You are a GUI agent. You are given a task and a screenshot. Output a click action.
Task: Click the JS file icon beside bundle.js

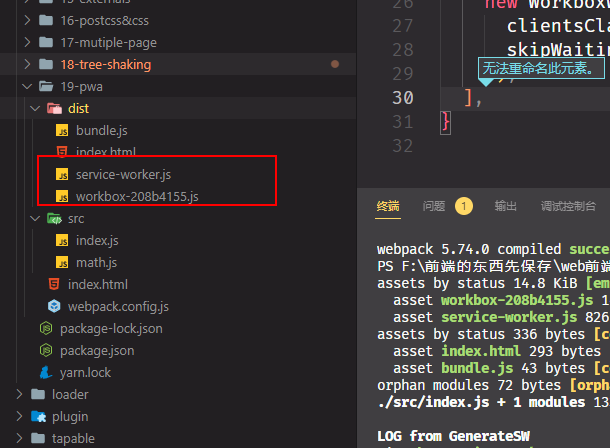62,130
